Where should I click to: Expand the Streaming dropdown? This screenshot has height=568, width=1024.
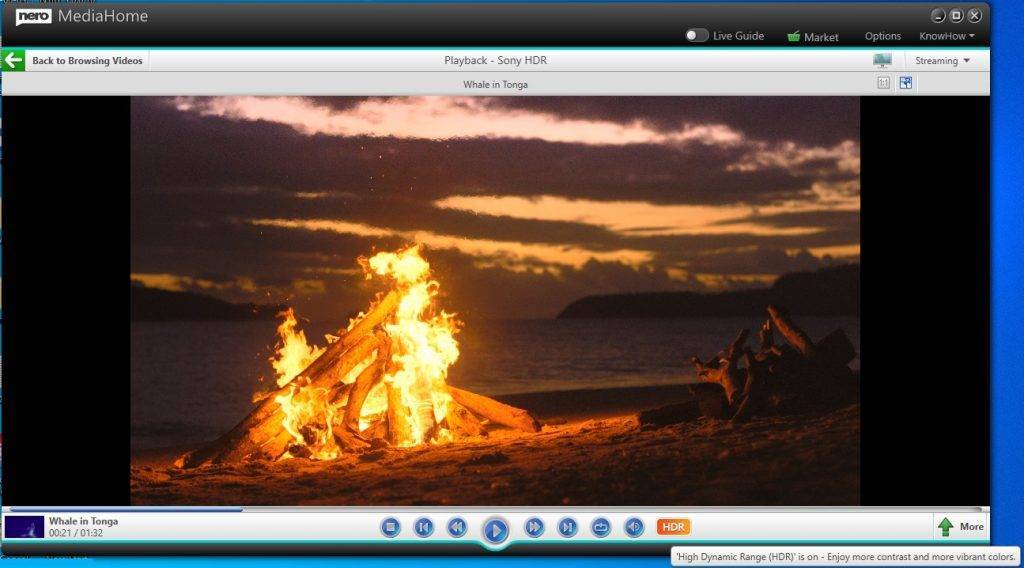[x=942, y=61]
